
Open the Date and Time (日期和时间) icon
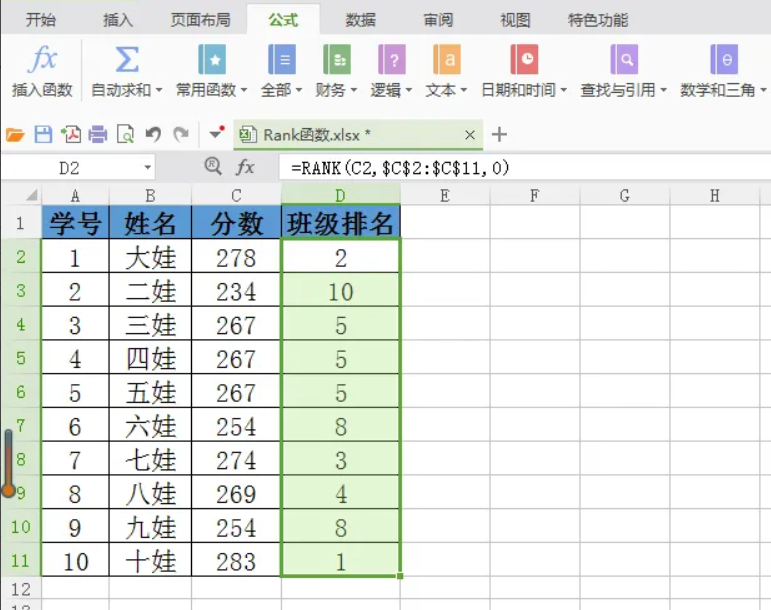524,59
